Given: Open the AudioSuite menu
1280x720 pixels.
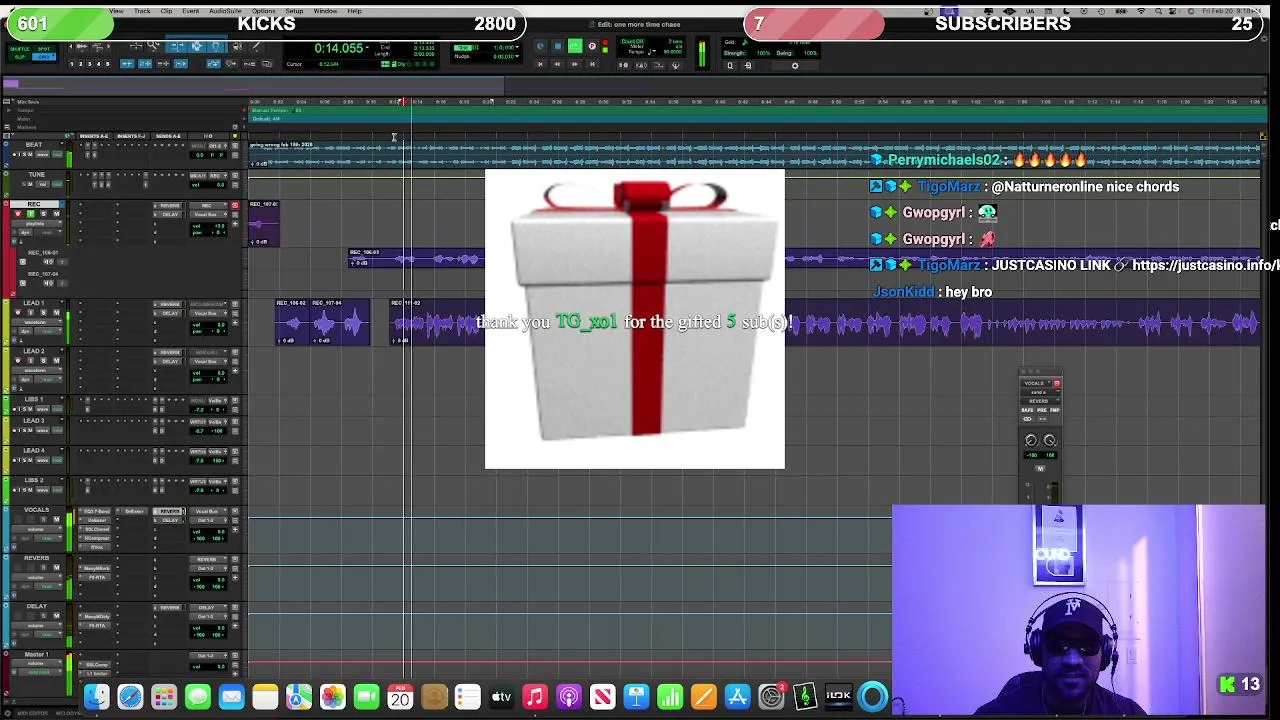Looking at the screenshot, I should tap(225, 11).
